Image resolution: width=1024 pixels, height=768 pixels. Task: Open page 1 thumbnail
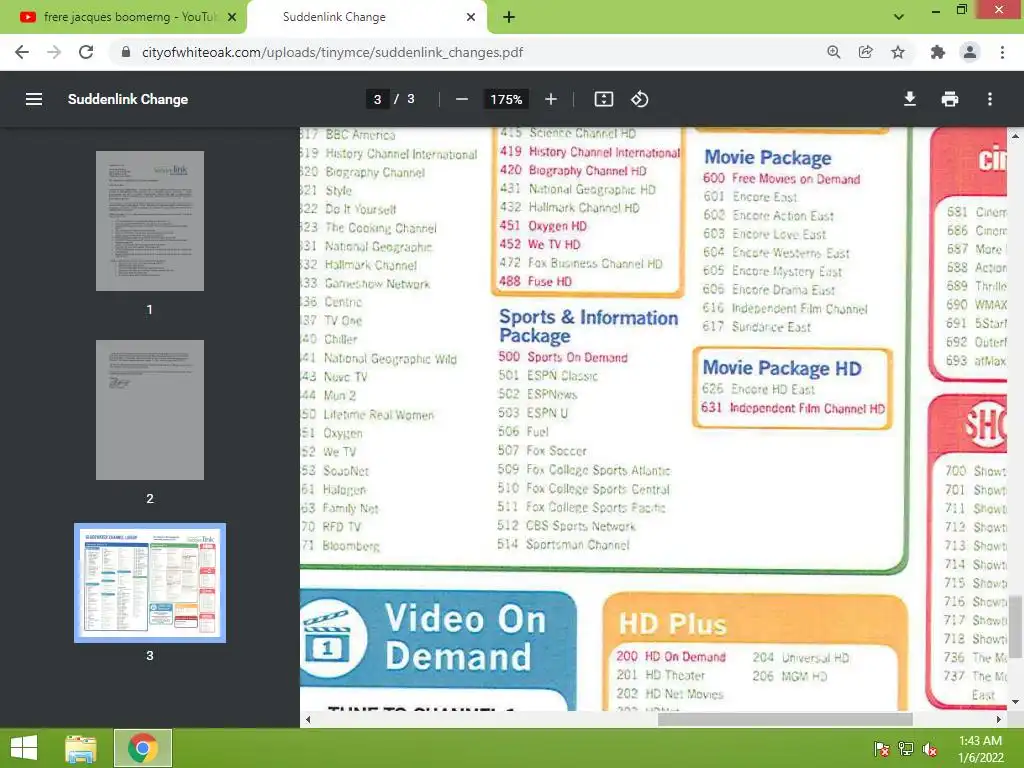coord(150,221)
